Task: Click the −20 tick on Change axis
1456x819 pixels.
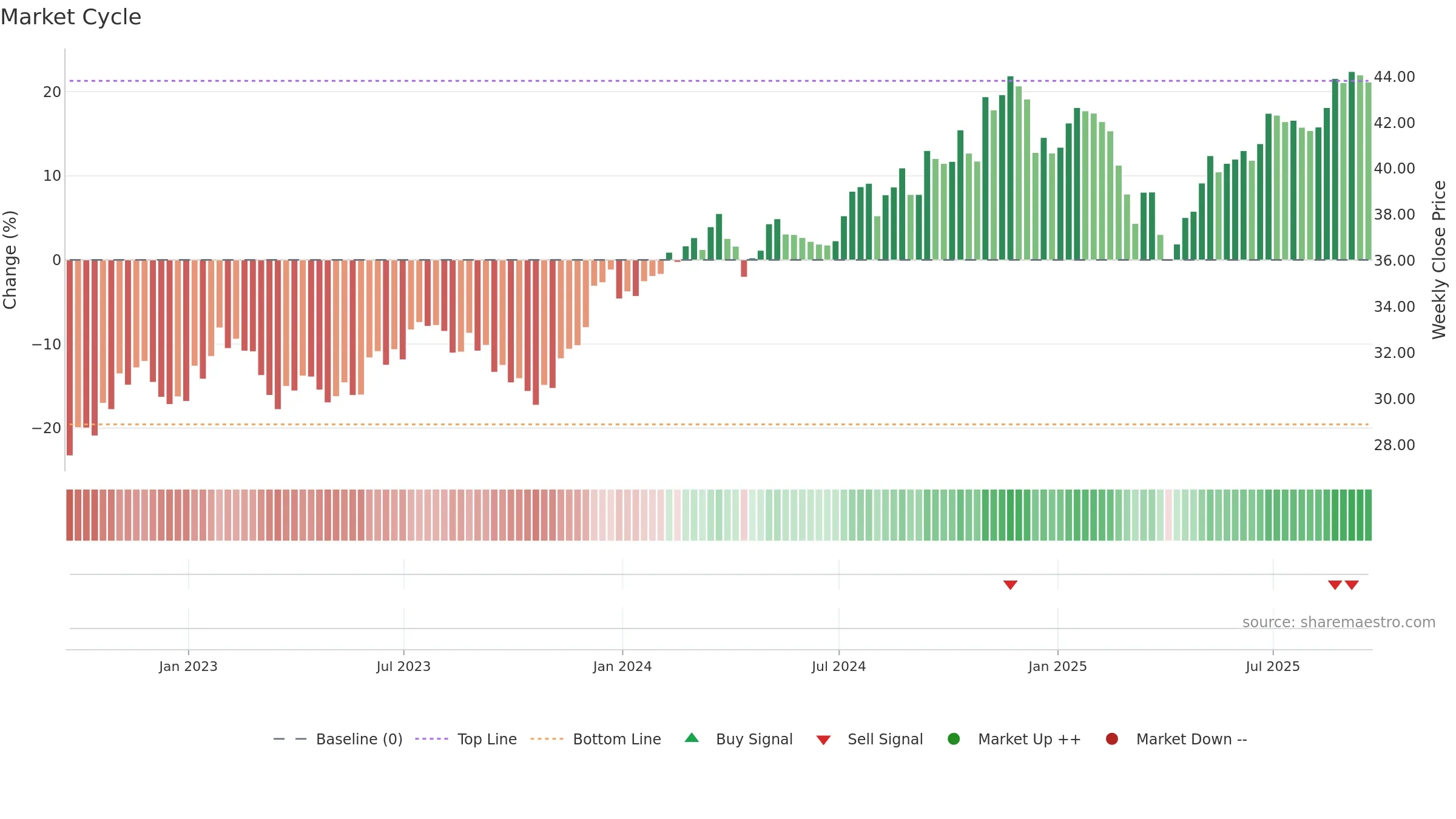Action: 47,428
